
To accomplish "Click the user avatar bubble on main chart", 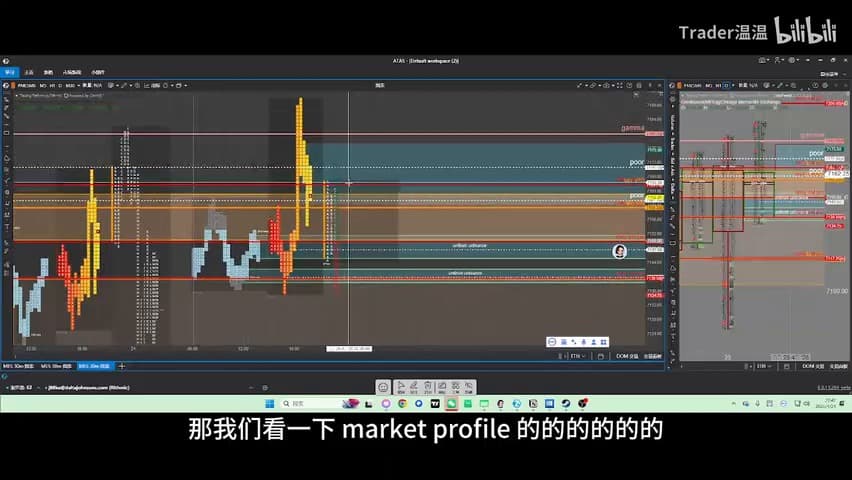I will click(x=619, y=251).
